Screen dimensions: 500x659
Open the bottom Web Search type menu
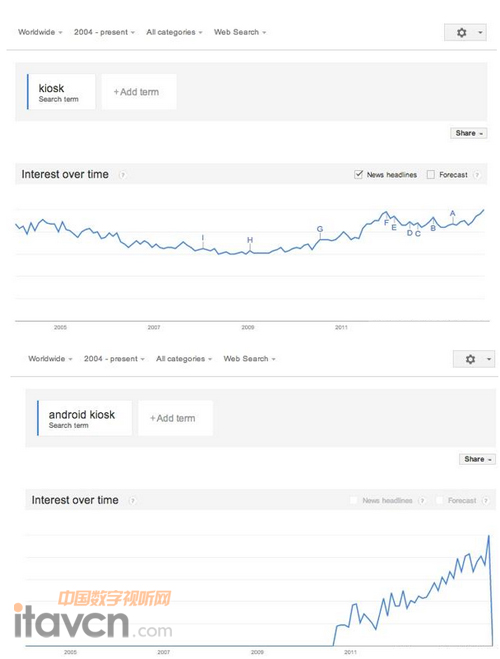click(x=250, y=359)
